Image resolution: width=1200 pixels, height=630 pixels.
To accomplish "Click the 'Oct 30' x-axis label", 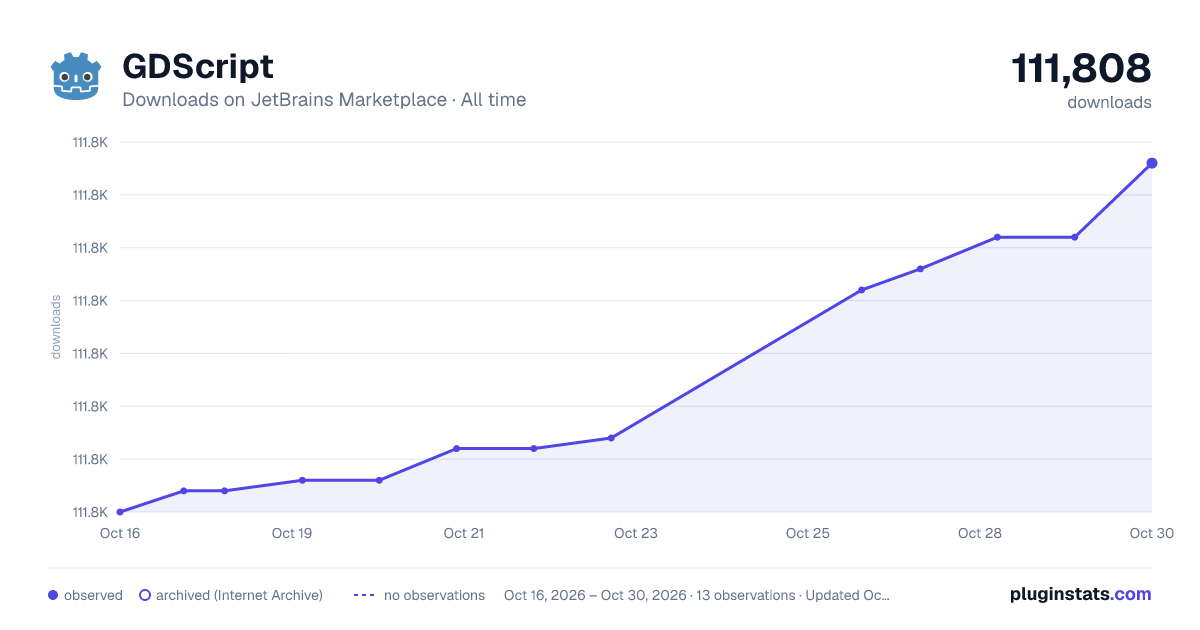I will click(x=1150, y=533).
